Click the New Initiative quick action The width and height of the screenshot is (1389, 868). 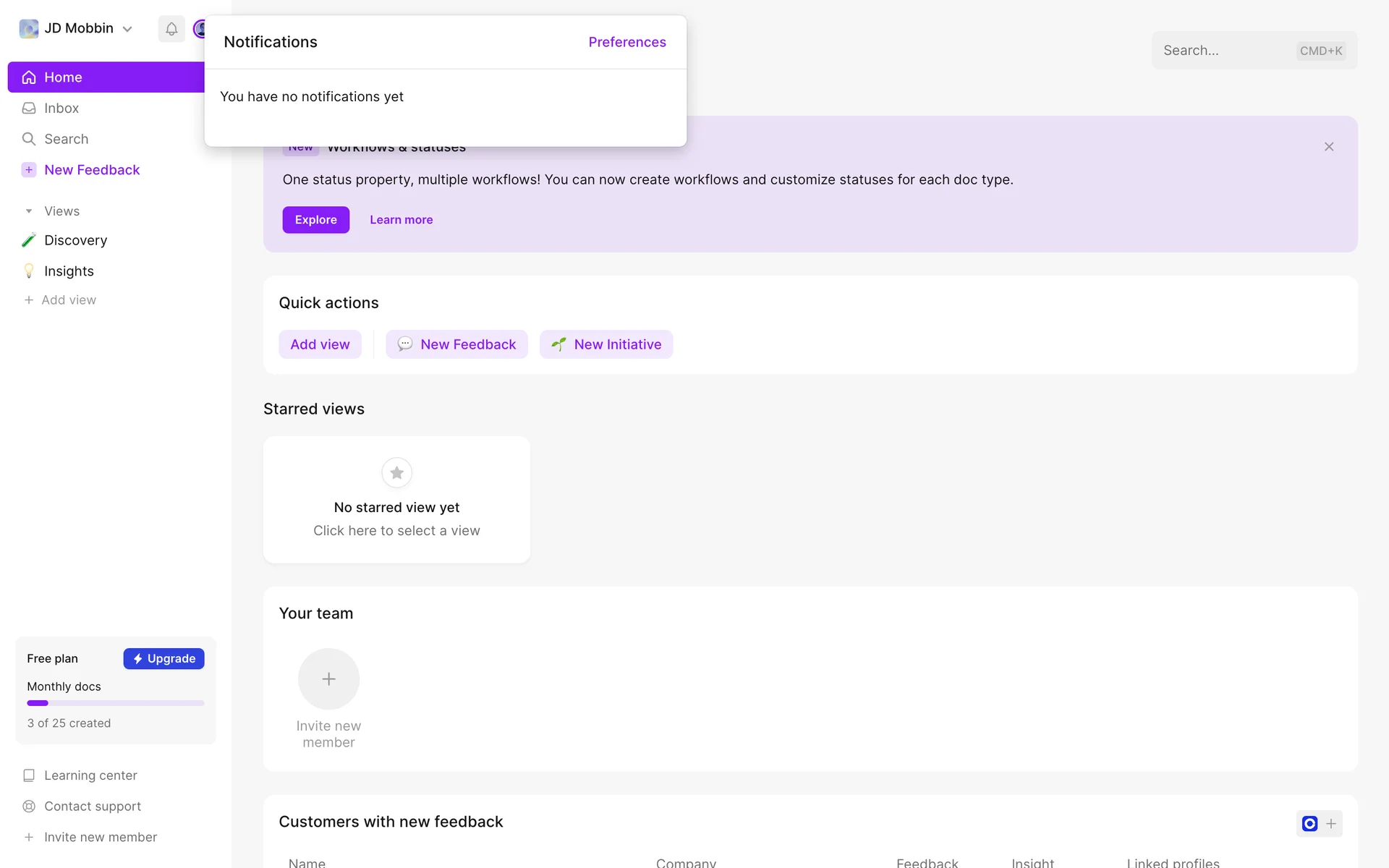(x=606, y=344)
